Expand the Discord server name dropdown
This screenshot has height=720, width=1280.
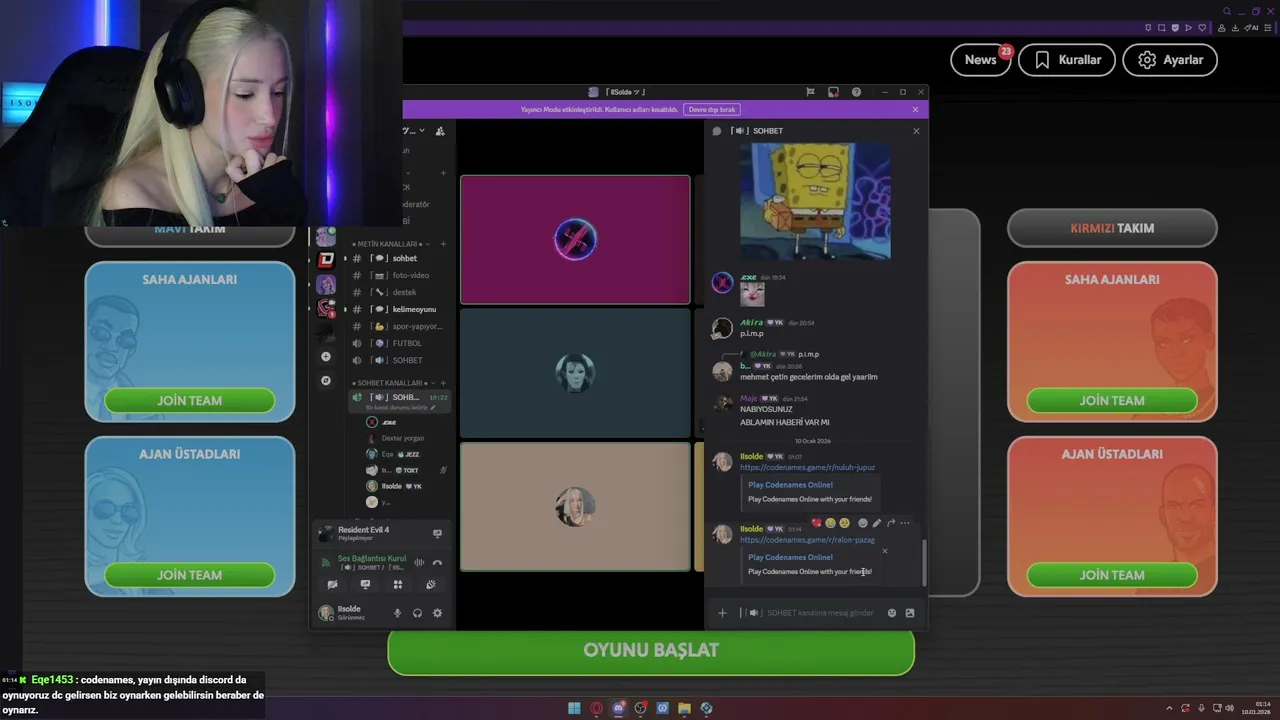tap(422, 131)
